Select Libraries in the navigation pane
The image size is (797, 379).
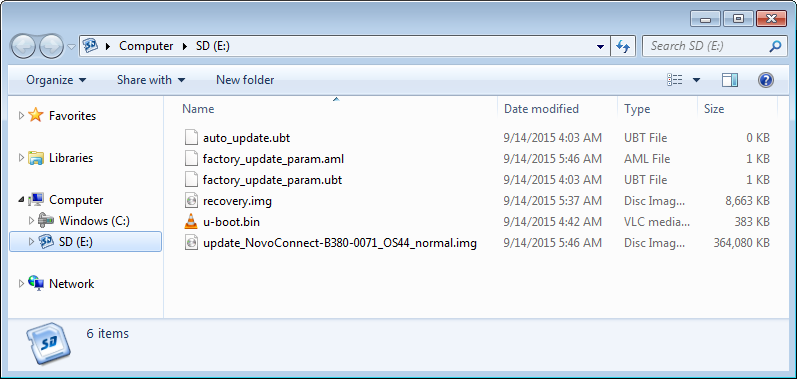point(71,158)
